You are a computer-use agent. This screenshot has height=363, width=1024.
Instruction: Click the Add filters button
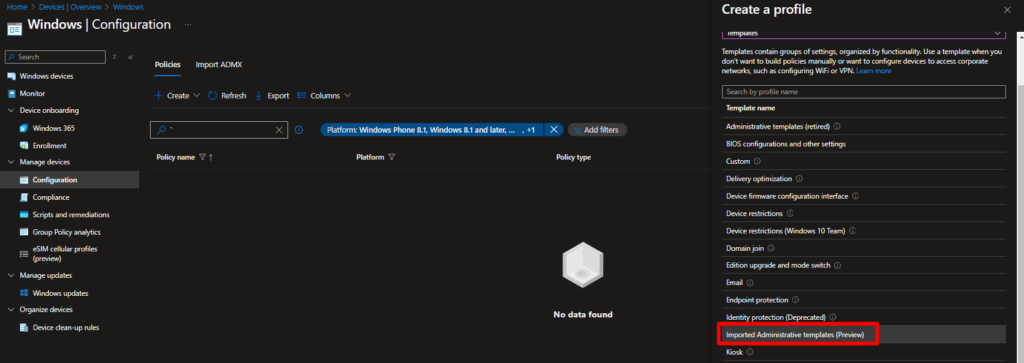pyautogui.click(x=598, y=130)
